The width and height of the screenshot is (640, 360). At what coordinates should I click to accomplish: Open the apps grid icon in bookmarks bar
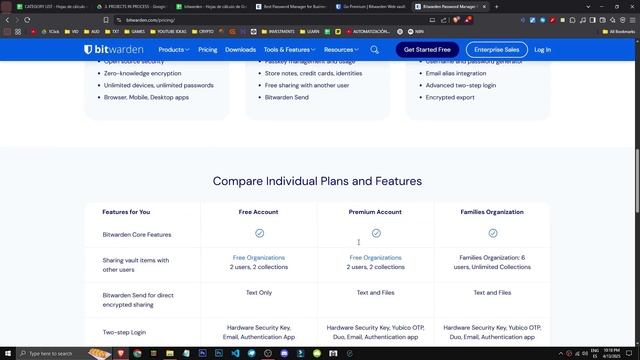pyautogui.click(x=18, y=31)
